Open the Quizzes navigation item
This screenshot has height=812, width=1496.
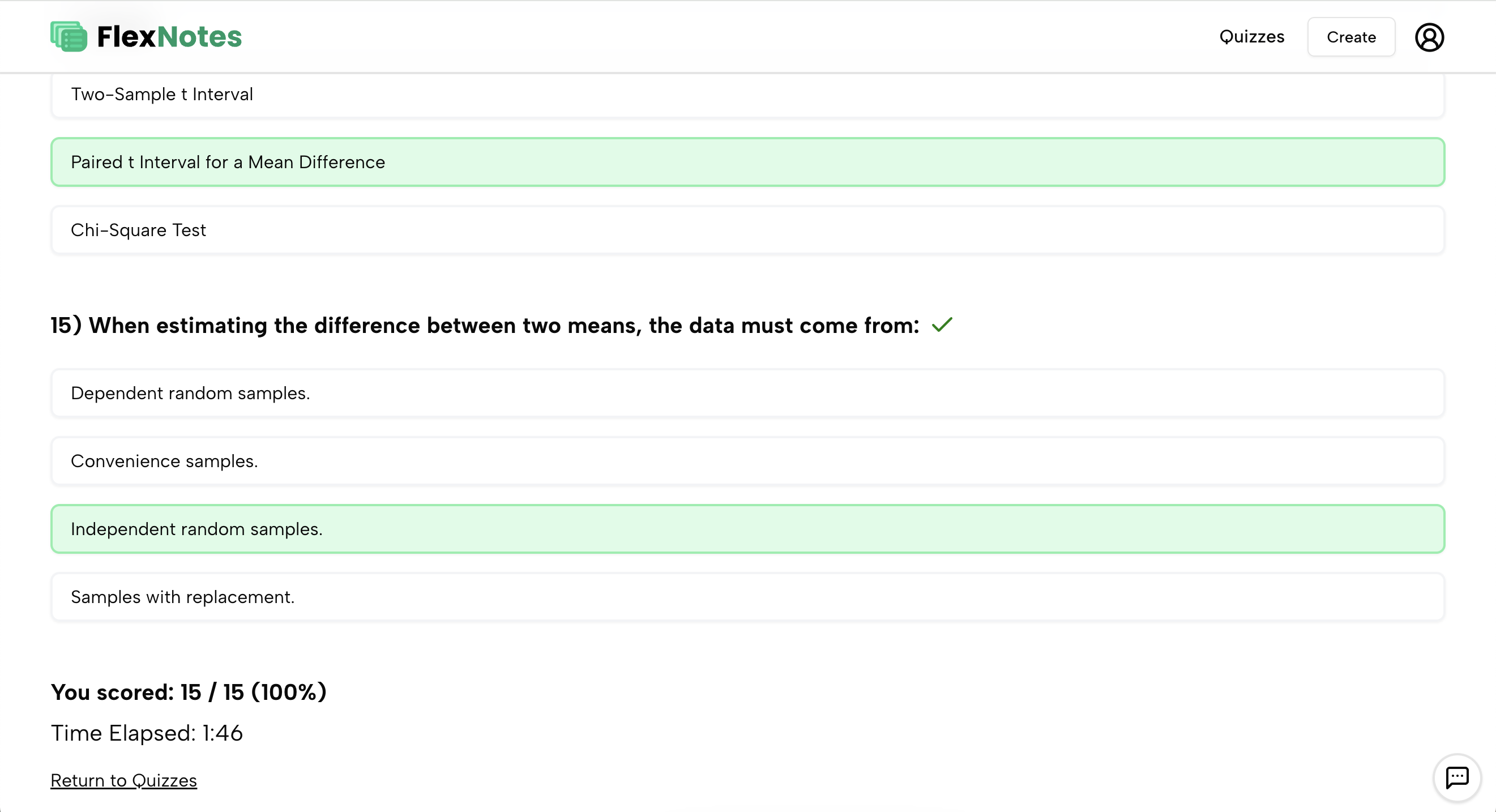tap(1251, 37)
